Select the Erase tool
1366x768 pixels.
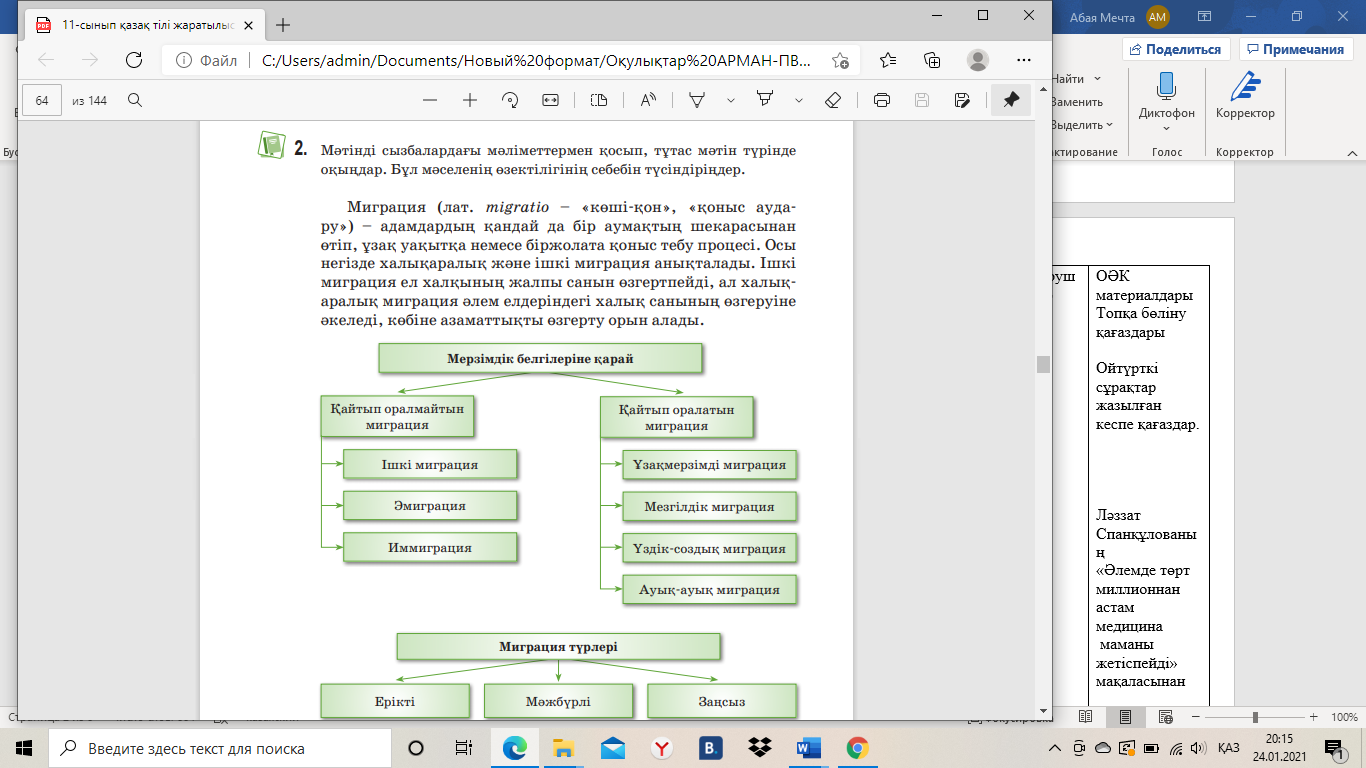point(832,100)
